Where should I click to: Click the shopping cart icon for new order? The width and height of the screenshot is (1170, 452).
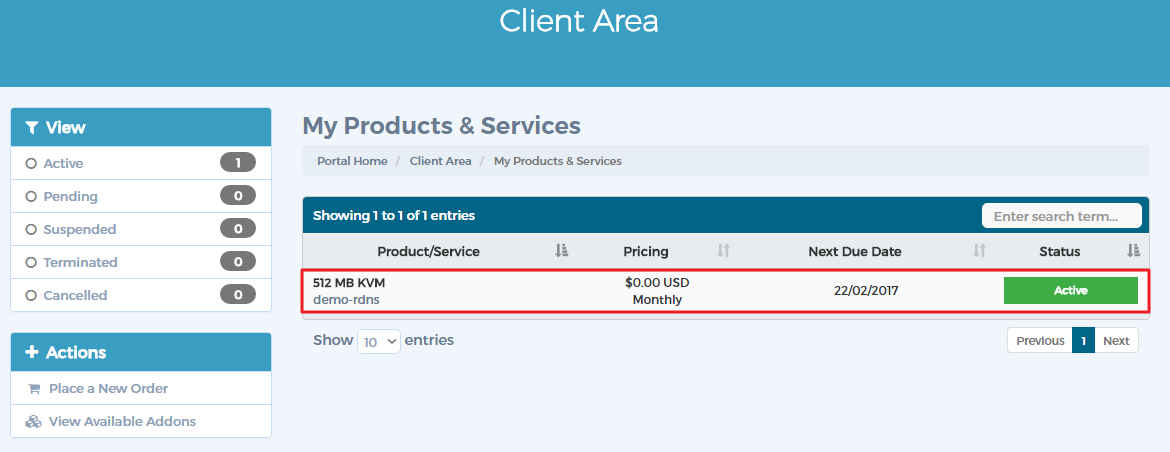point(34,389)
